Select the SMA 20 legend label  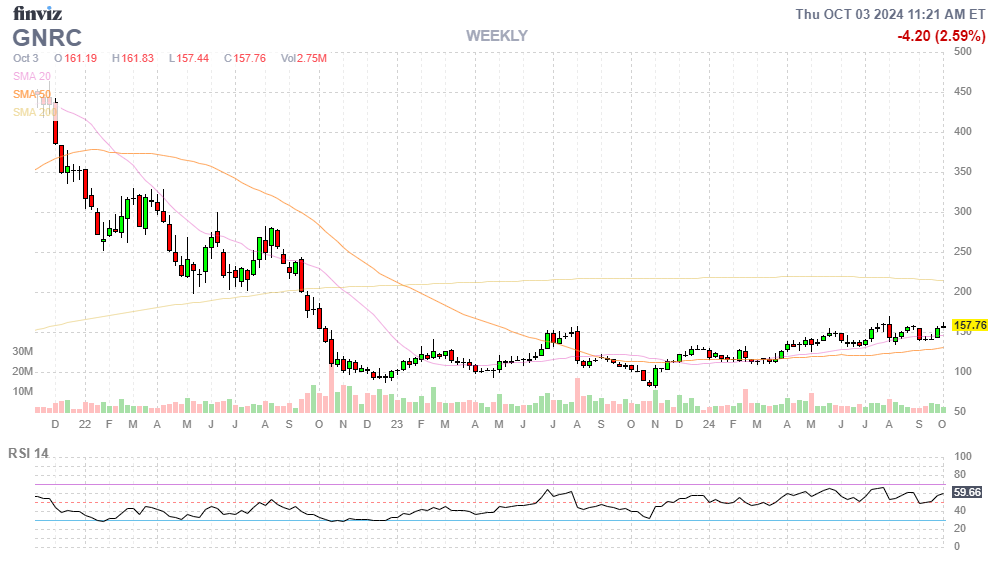(32, 76)
